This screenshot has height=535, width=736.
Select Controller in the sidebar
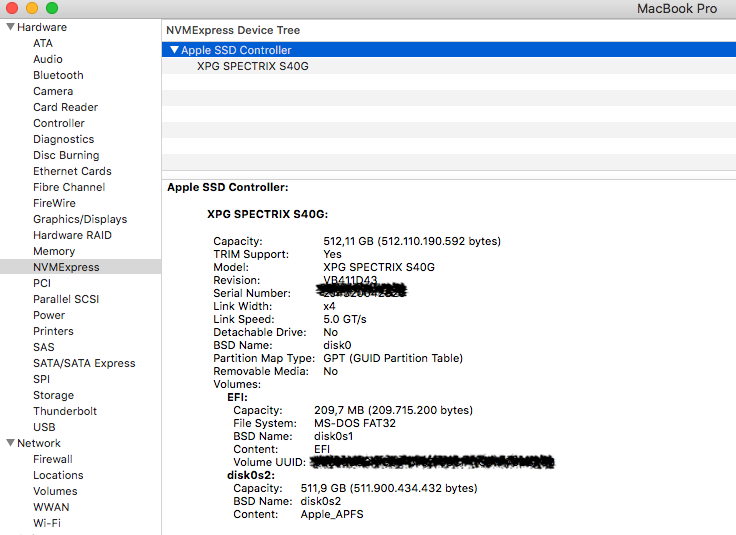pyautogui.click(x=59, y=123)
